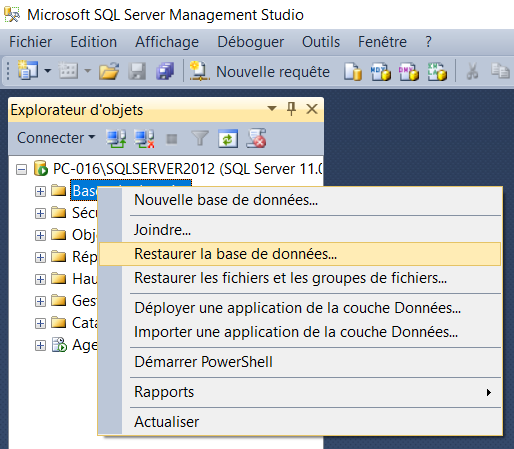Open the Rapports submenu
This screenshot has height=449, width=514.
coord(300,392)
